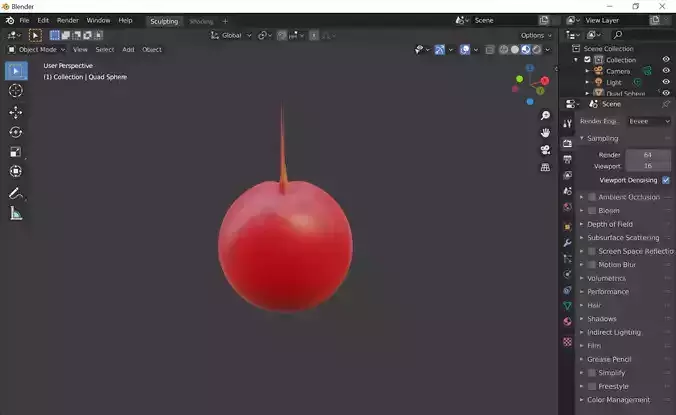Screen dimensions: 676x415
Task: Open Material properties tab (red sphere)
Action: [x=567, y=321]
